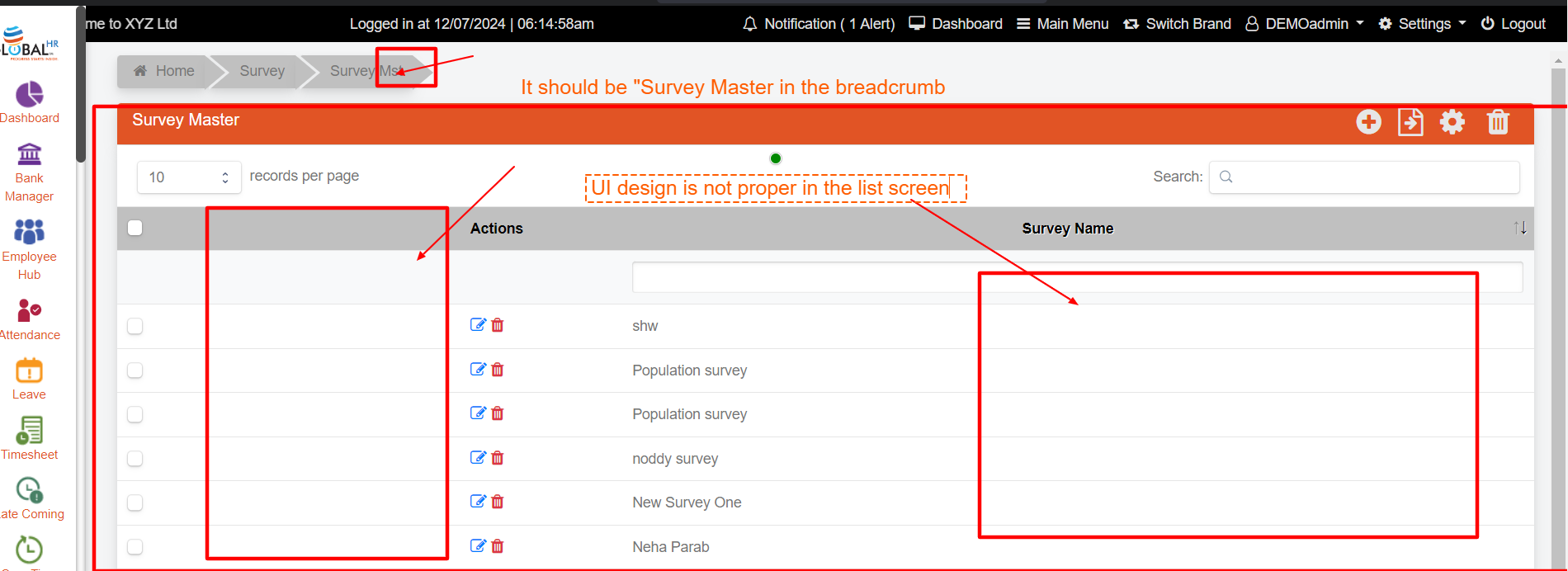
Task: Click the add new survey plus icon
Action: point(1368,122)
